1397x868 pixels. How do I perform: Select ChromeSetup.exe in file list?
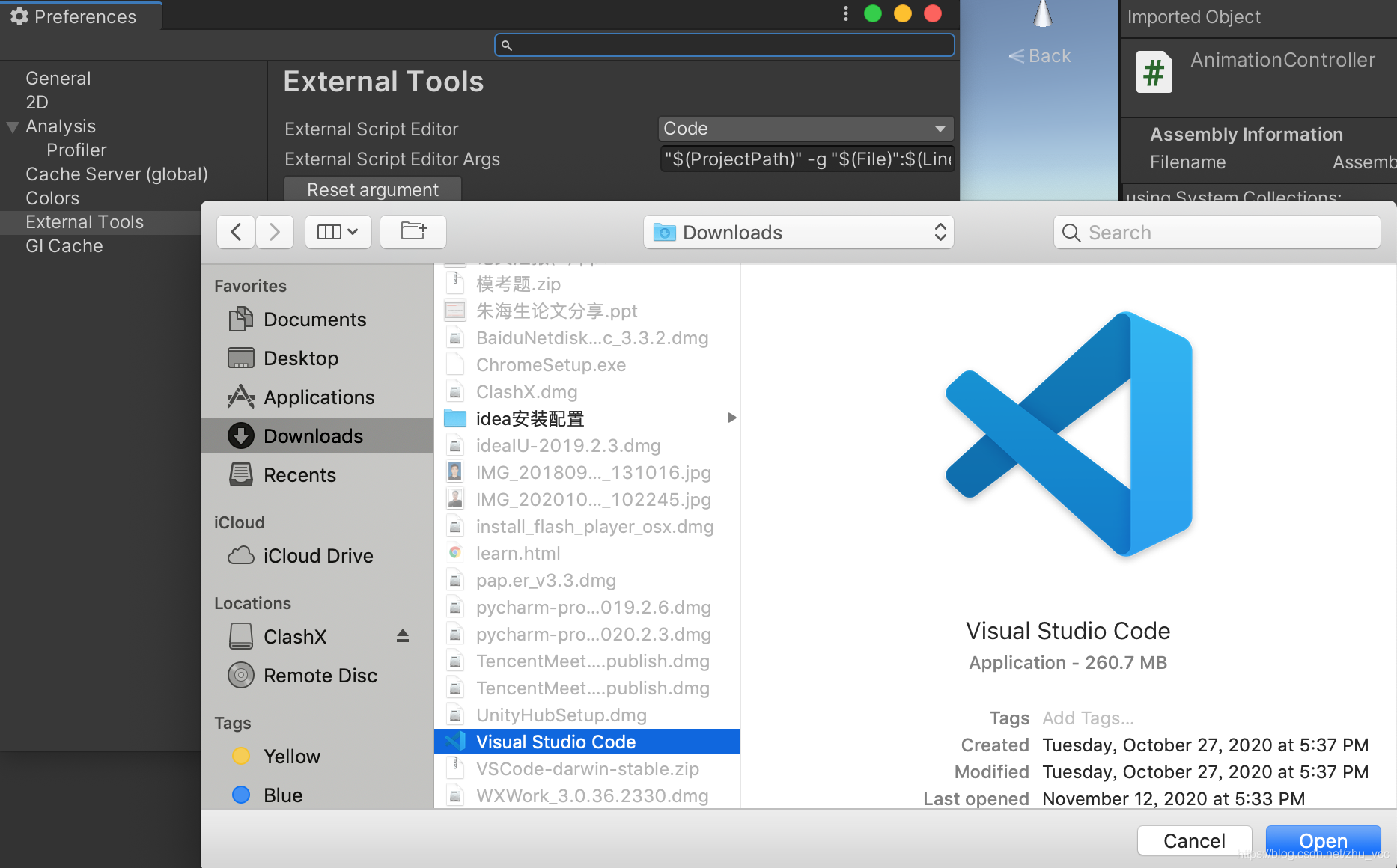tap(587, 365)
